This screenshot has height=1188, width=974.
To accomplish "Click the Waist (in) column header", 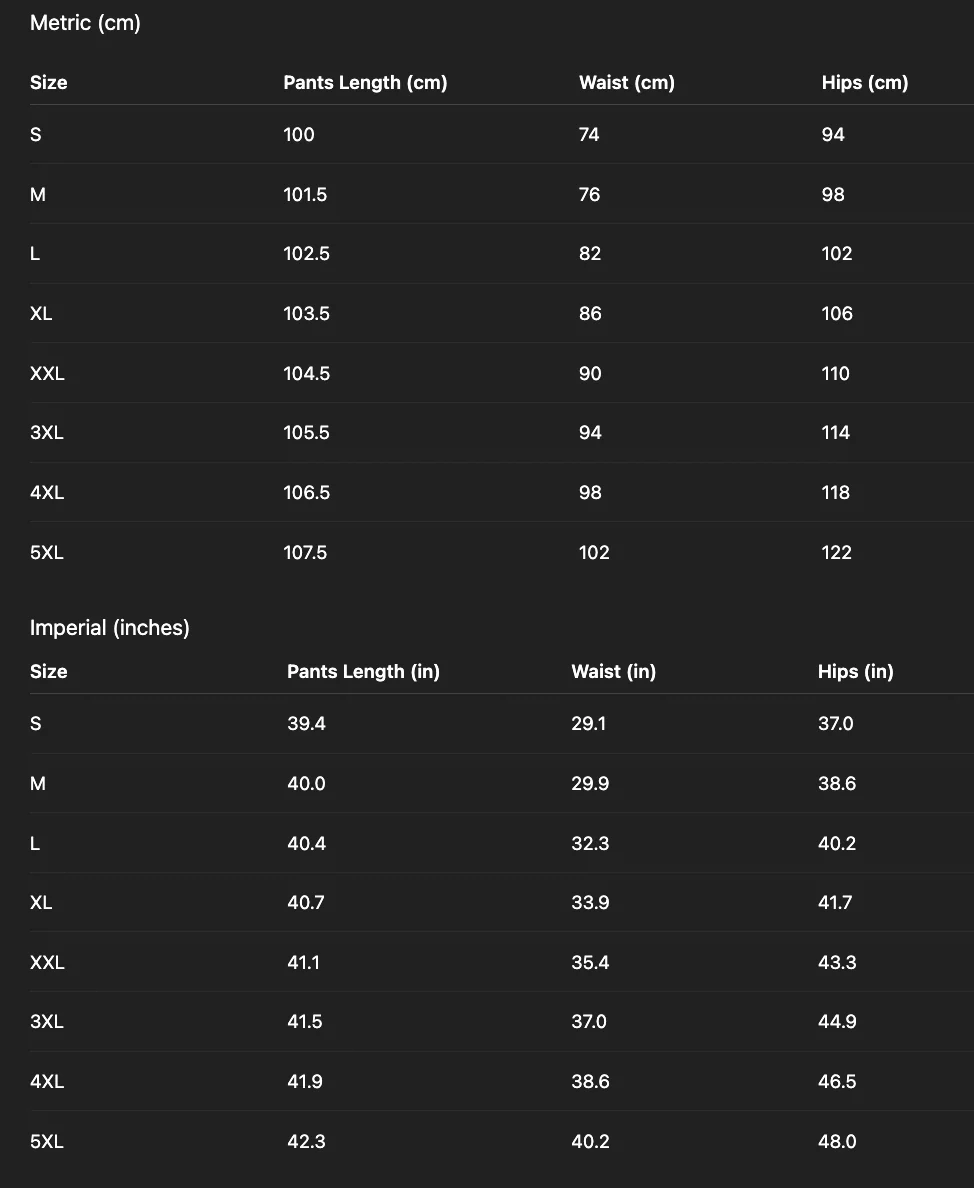I will 613,671.
